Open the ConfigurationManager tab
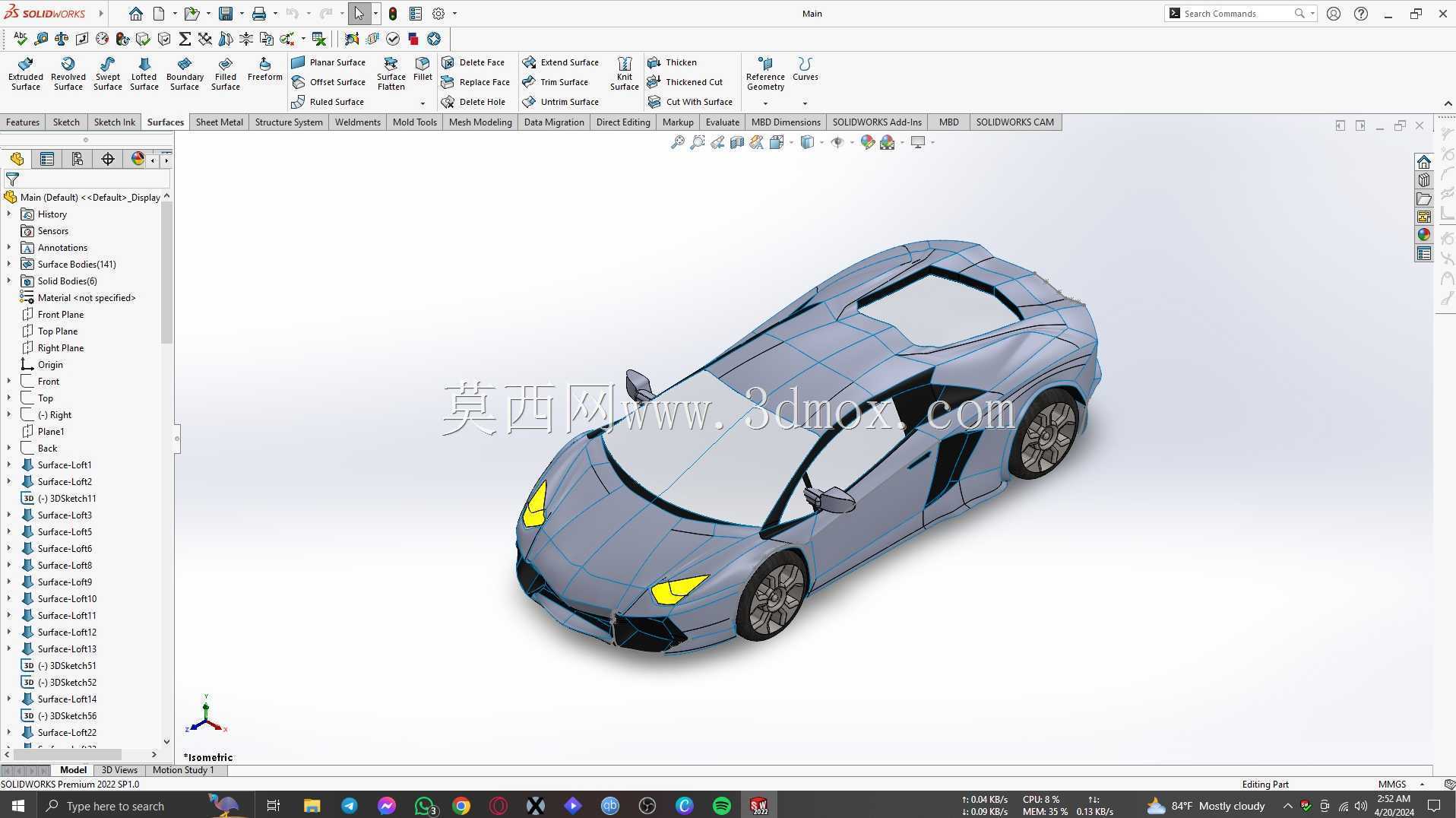 click(x=78, y=159)
